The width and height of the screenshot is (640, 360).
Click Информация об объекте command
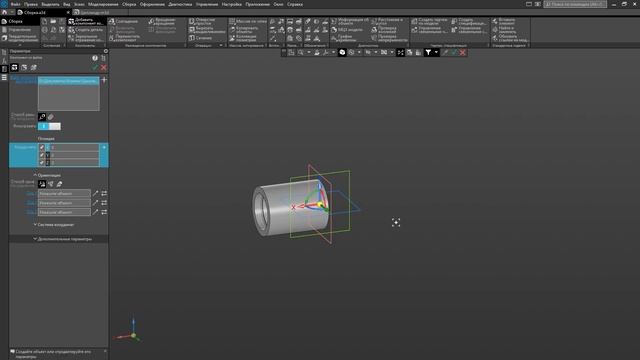(x=350, y=21)
